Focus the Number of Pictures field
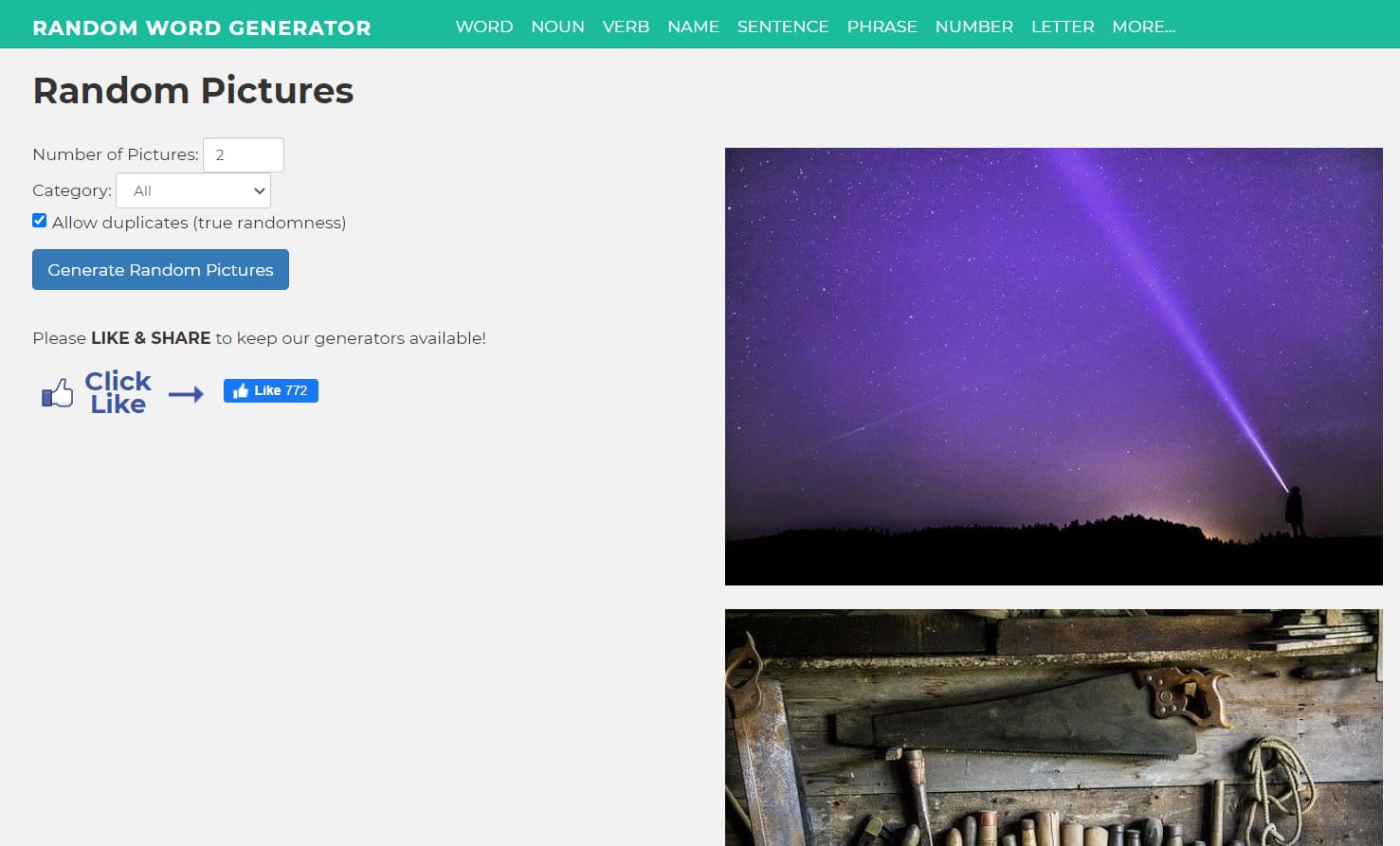This screenshot has width=1400, height=846. tap(244, 154)
